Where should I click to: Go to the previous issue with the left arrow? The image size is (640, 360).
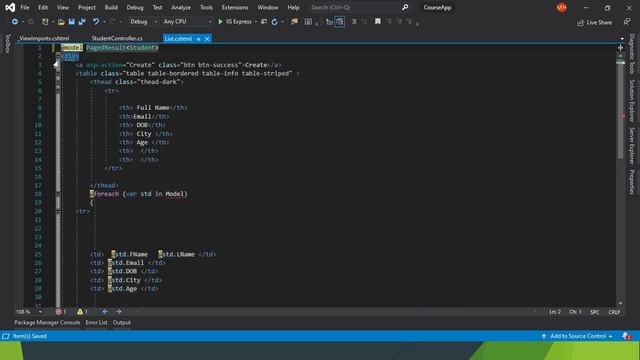pyautogui.click(x=105, y=312)
